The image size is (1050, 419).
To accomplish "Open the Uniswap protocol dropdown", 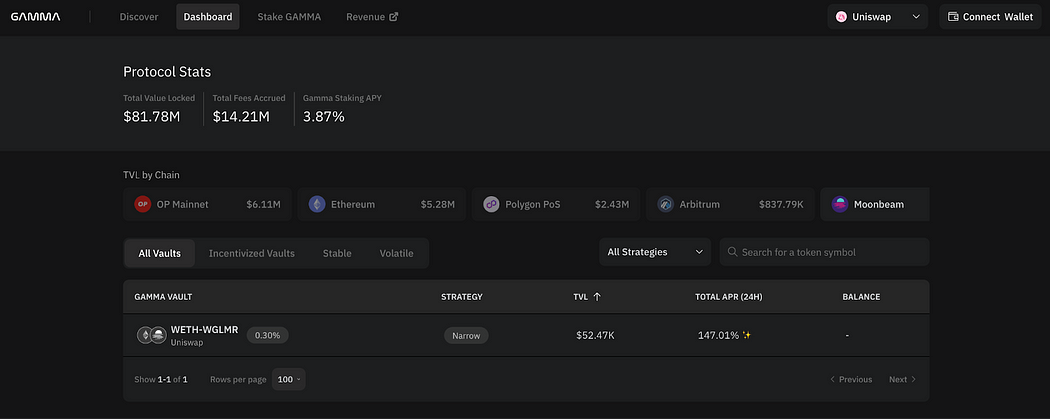I will point(877,17).
